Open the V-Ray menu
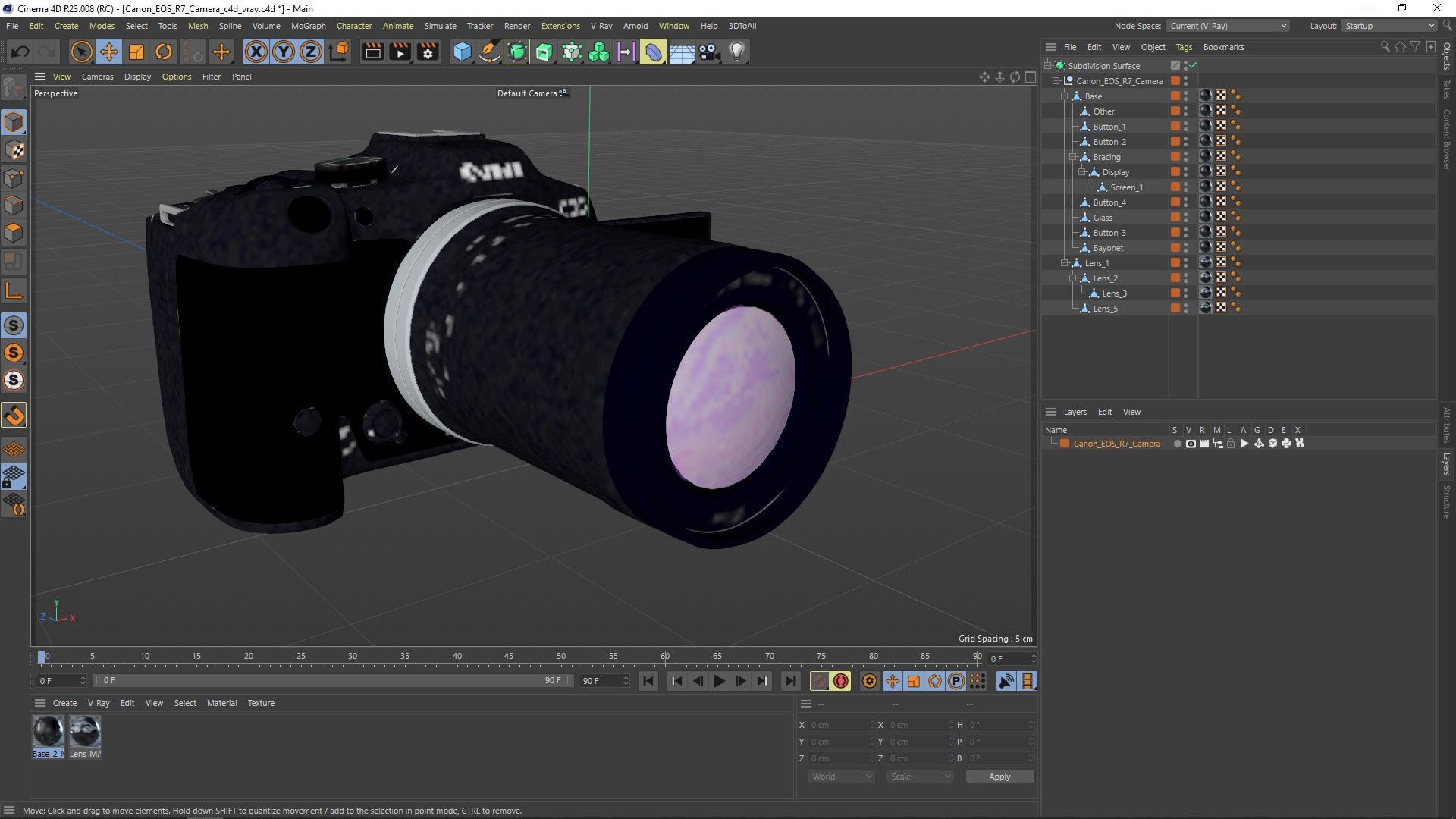The image size is (1456, 819). [601, 26]
